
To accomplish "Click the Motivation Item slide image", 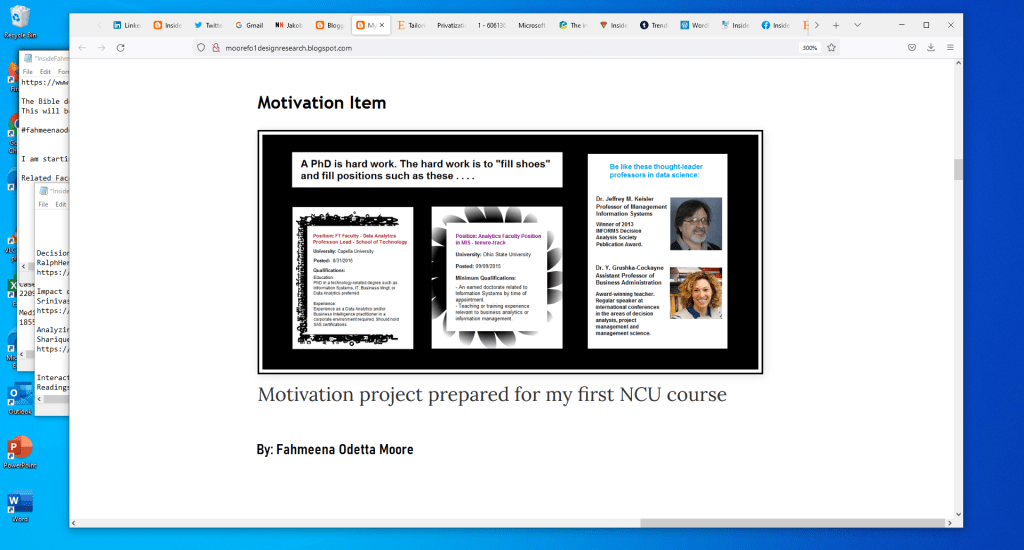I will 510,252.
